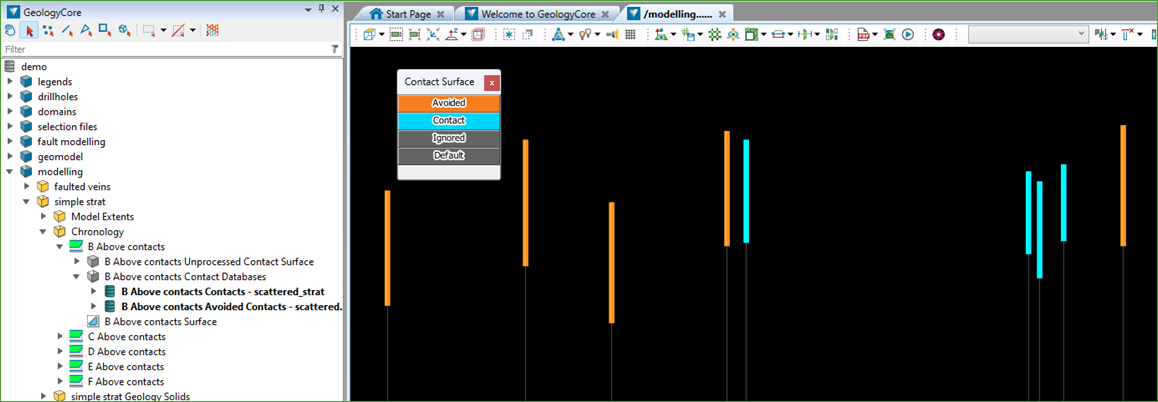Viewport: 1158px width, 402px height.
Task: Choose the select-triangle tool
Action: click(86, 30)
